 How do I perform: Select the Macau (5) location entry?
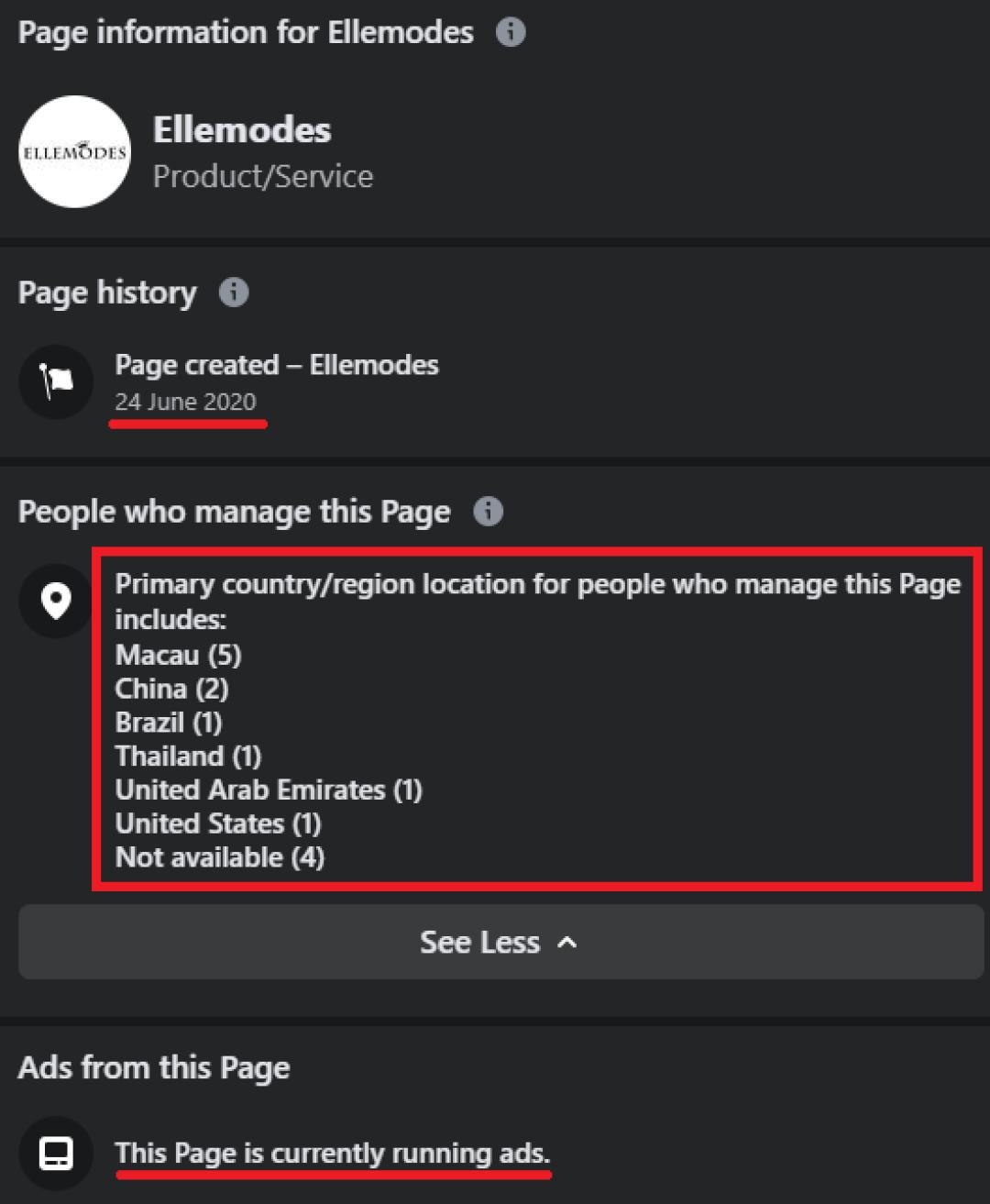coord(179,655)
